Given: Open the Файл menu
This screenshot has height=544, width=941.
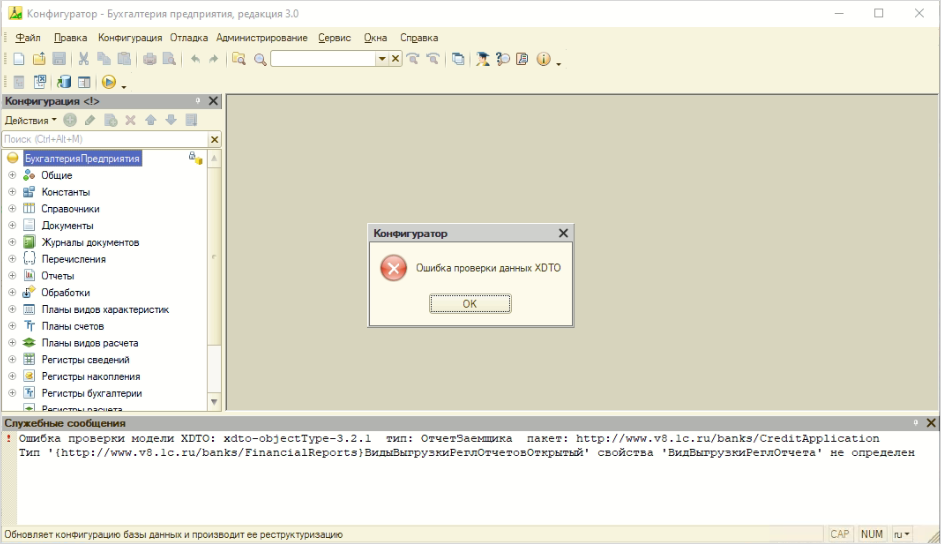Looking at the screenshot, I should point(28,37).
